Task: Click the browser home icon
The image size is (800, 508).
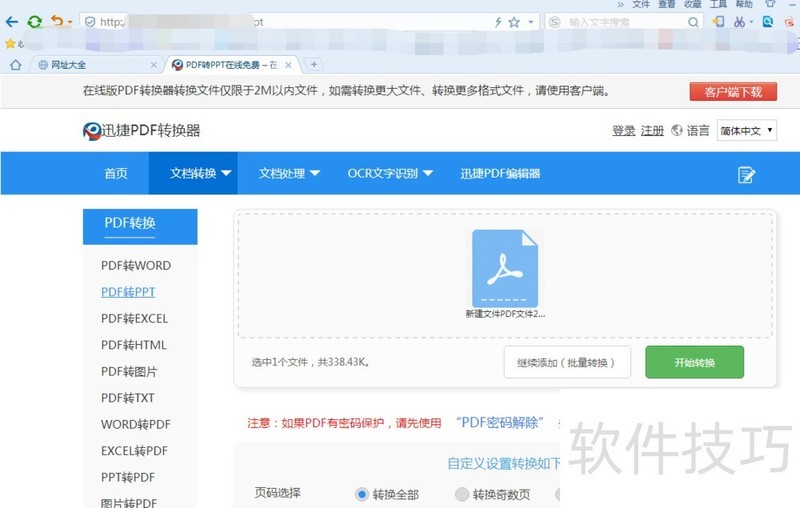Action: [x=15, y=65]
